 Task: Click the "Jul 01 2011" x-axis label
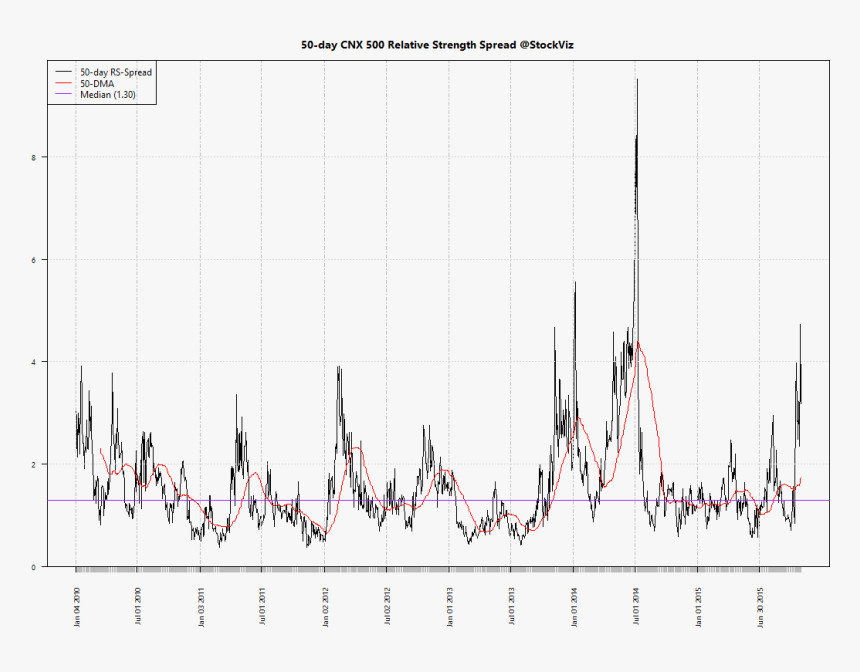(262, 606)
